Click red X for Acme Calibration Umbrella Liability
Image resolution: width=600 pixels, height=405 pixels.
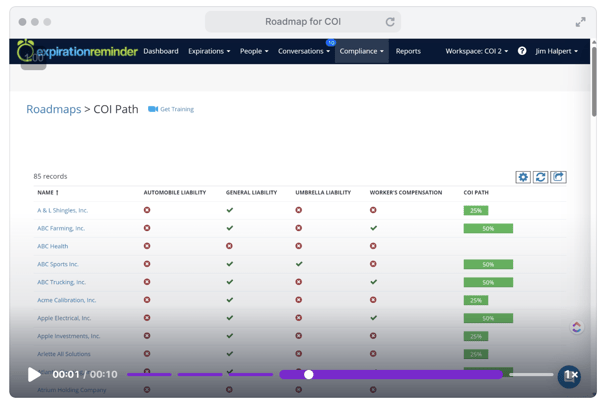[299, 300]
